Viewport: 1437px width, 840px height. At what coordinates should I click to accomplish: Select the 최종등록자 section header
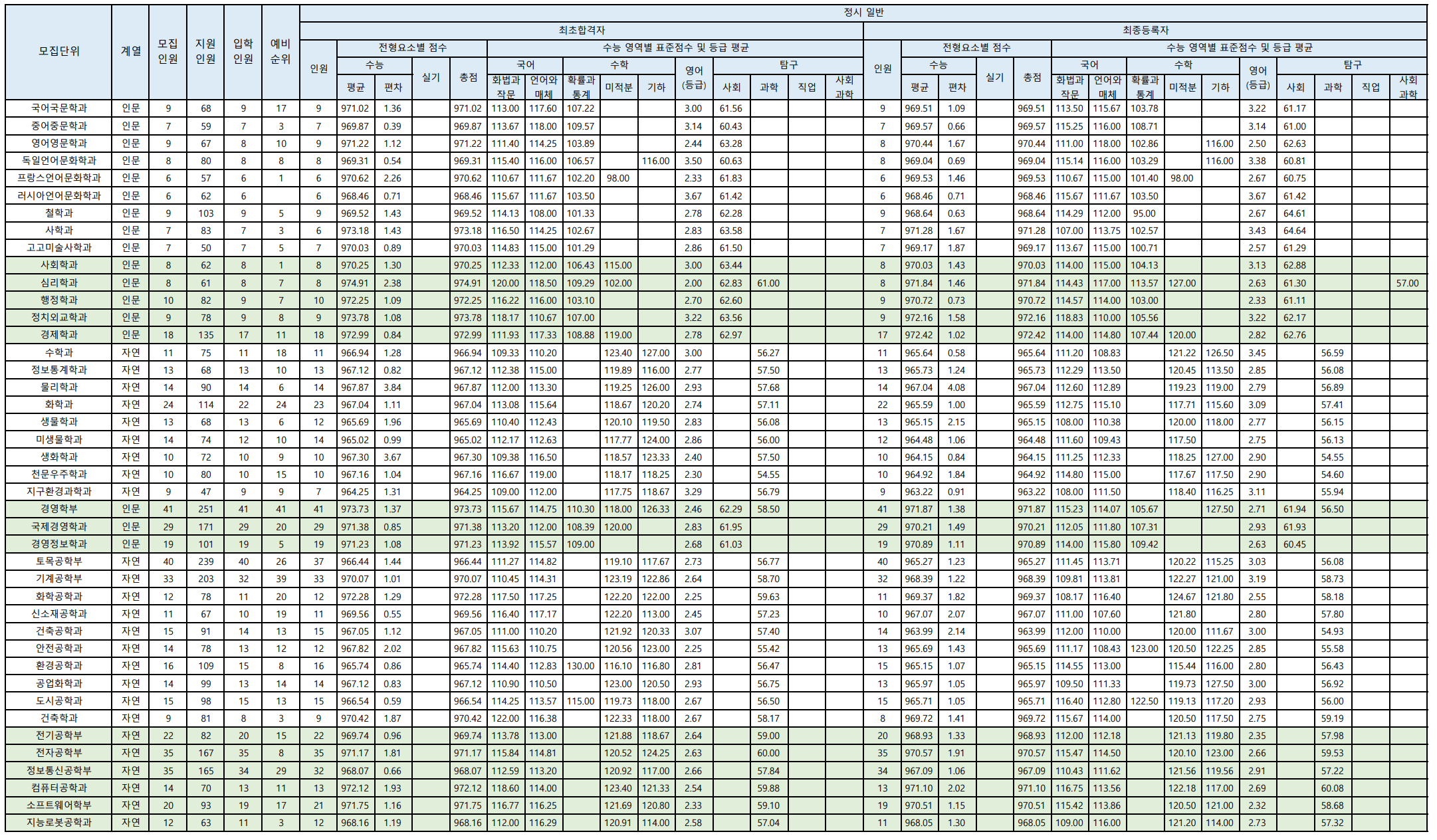(1145, 31)
